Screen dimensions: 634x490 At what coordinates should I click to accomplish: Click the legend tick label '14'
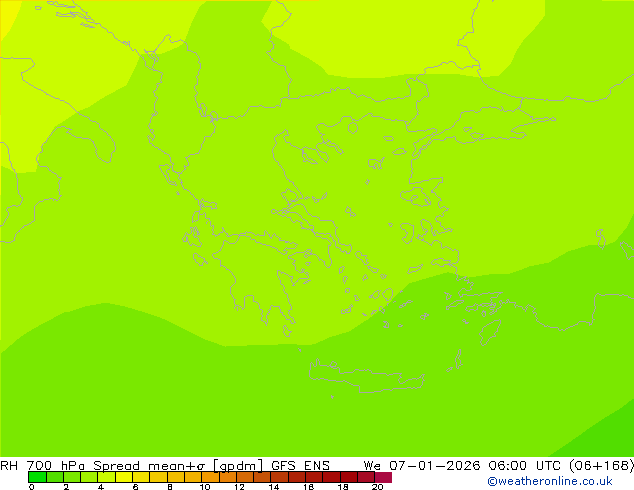coord(274,487)
